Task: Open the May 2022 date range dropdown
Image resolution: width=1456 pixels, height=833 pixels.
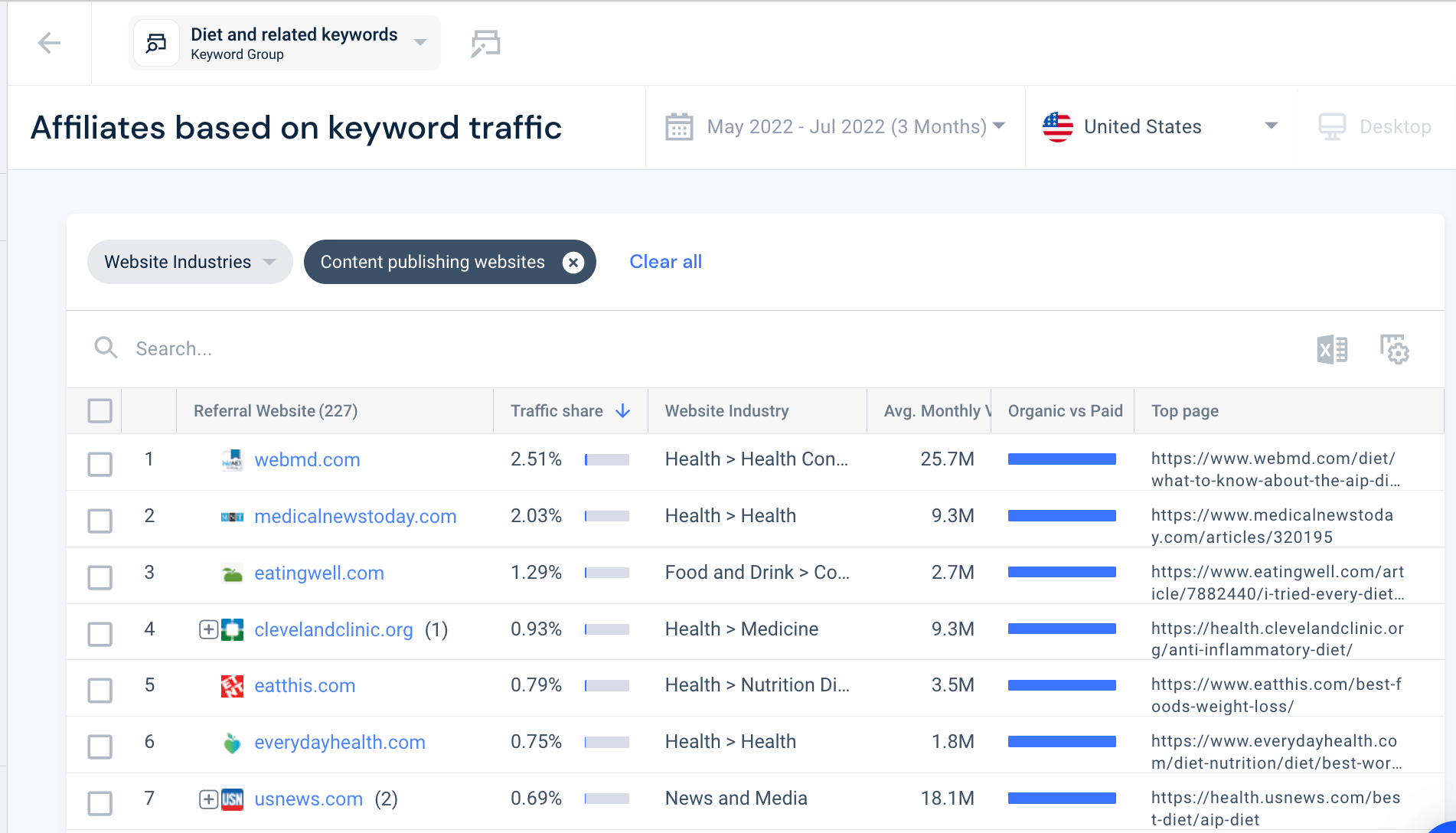Action: (x=999, y=126)
